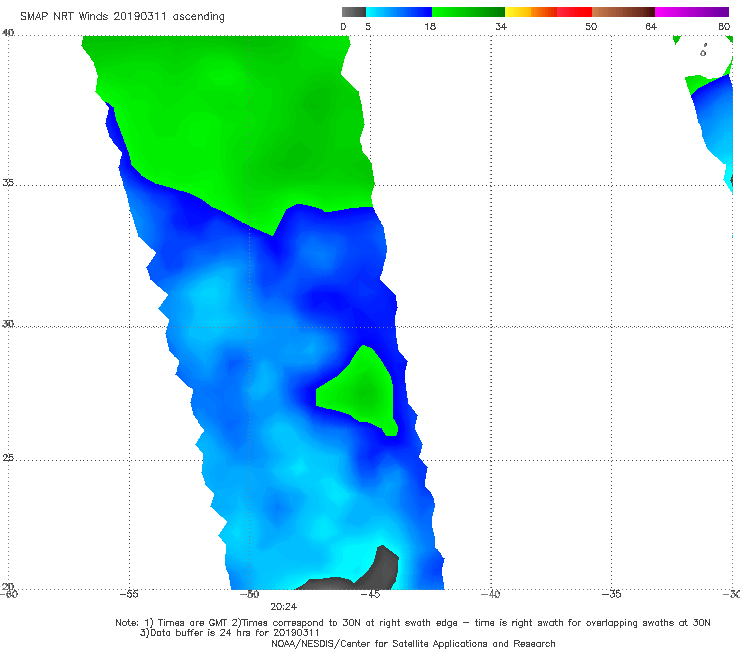Click the color bar label '50'
The image size is (740, 650).
click(591, 26)
